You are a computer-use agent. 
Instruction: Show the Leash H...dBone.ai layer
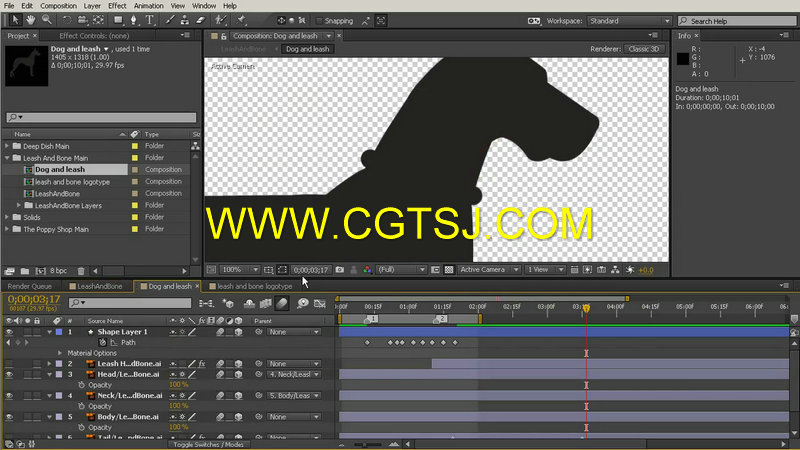(9, 364)
